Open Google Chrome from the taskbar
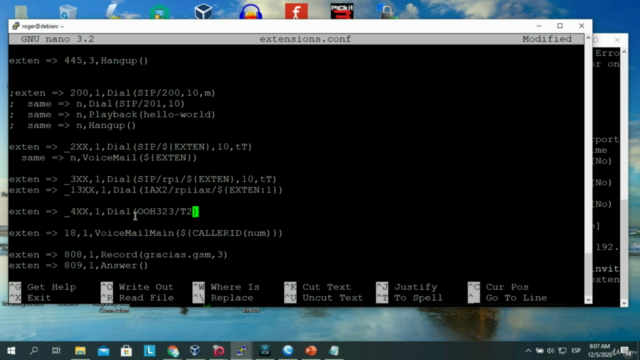Image resolution: width=640 pixels, height=360 pixels. pos(173,351)
